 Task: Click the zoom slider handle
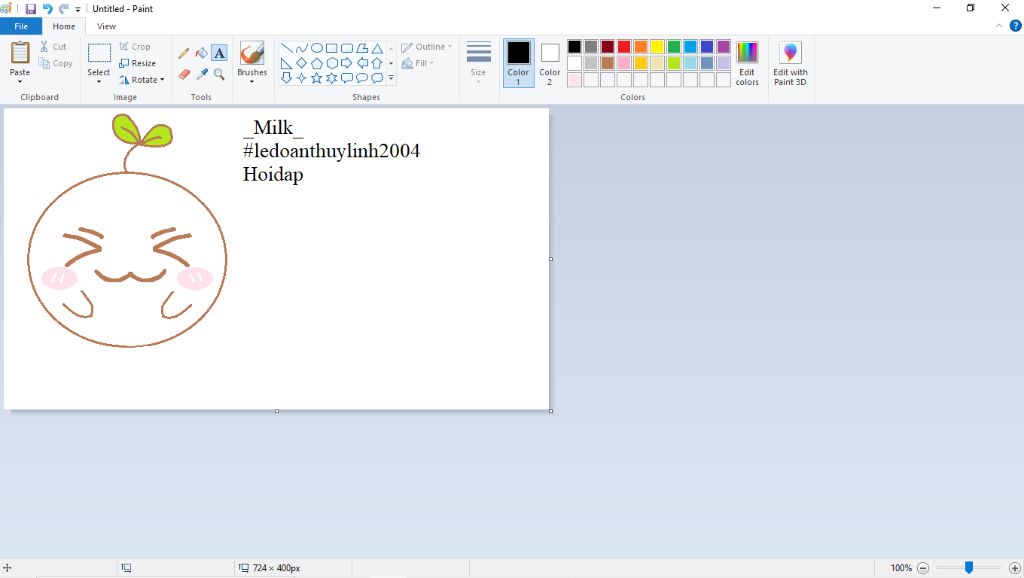coord(969,568)
